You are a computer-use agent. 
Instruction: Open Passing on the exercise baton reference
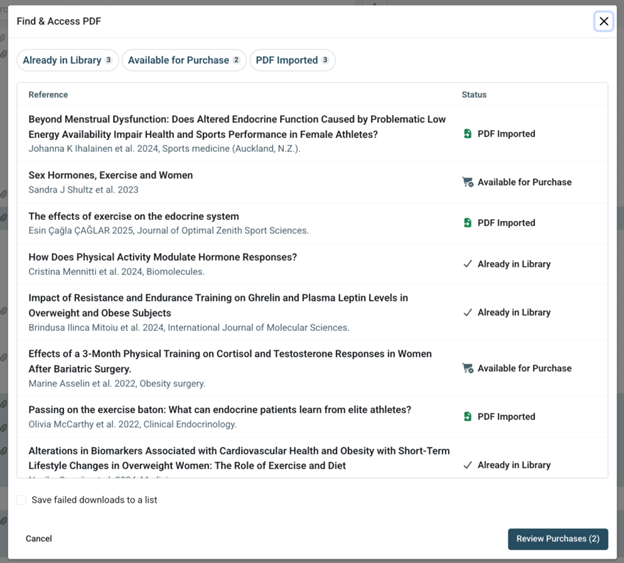[x=220, y=410]
